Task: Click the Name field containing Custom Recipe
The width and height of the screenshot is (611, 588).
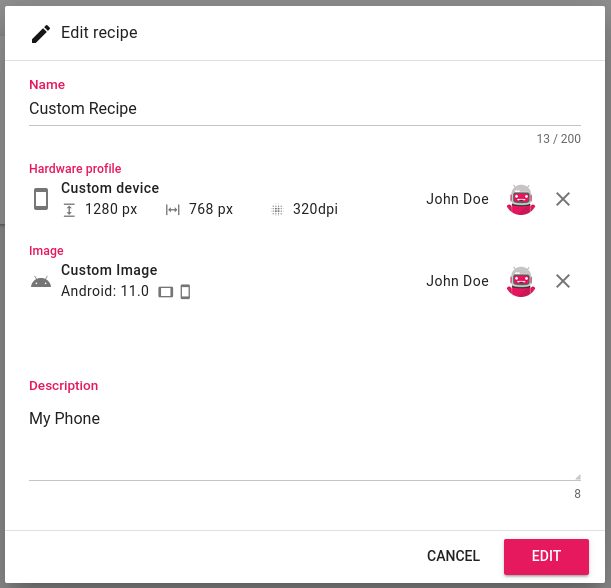Action: click(x=305, y=109)
